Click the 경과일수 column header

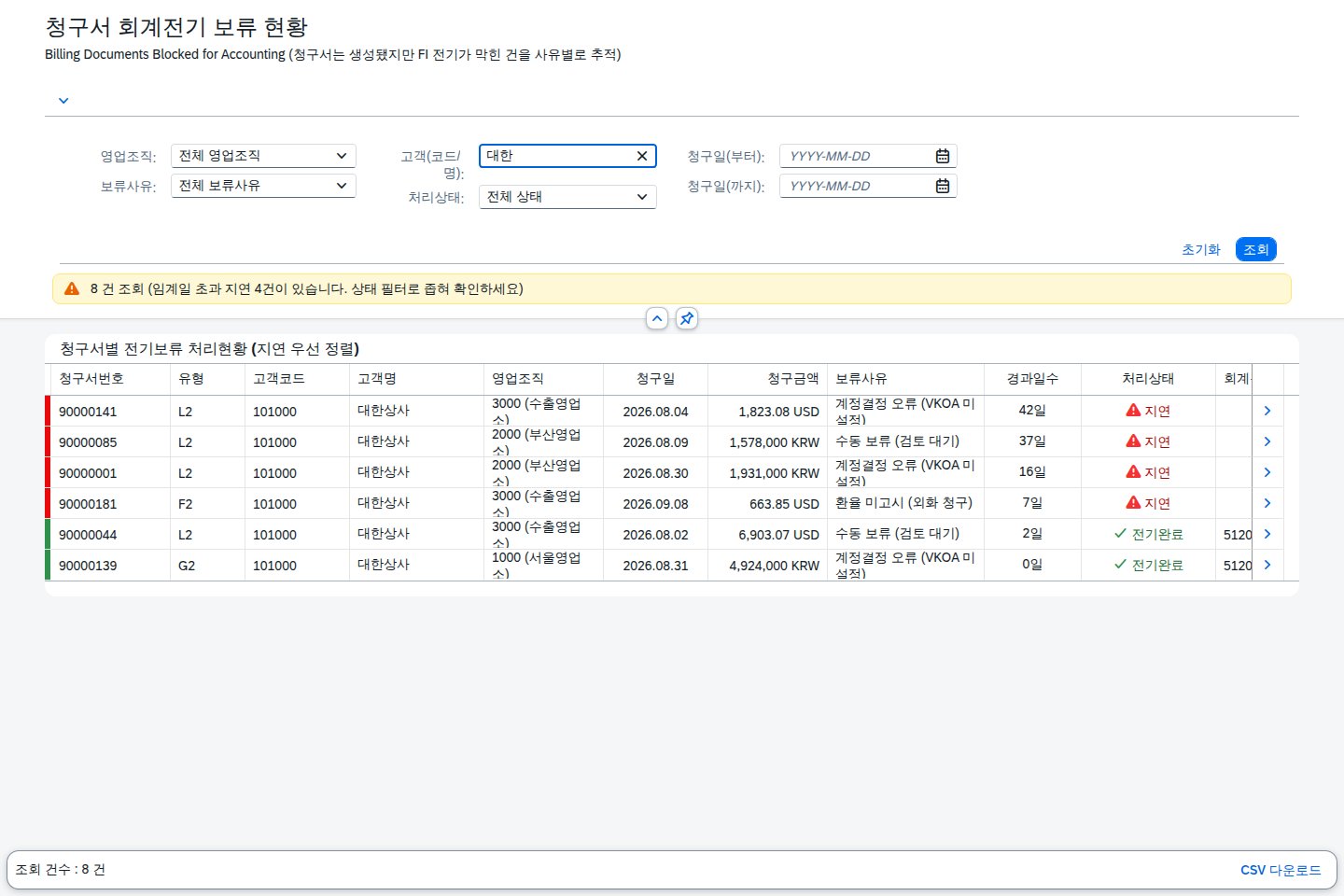tap(1032, 379)
